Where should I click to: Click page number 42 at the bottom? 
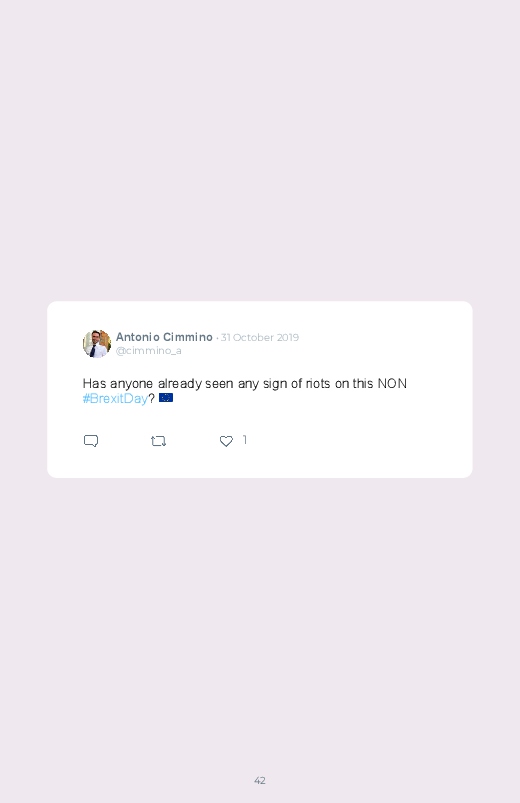click(260, 780)
